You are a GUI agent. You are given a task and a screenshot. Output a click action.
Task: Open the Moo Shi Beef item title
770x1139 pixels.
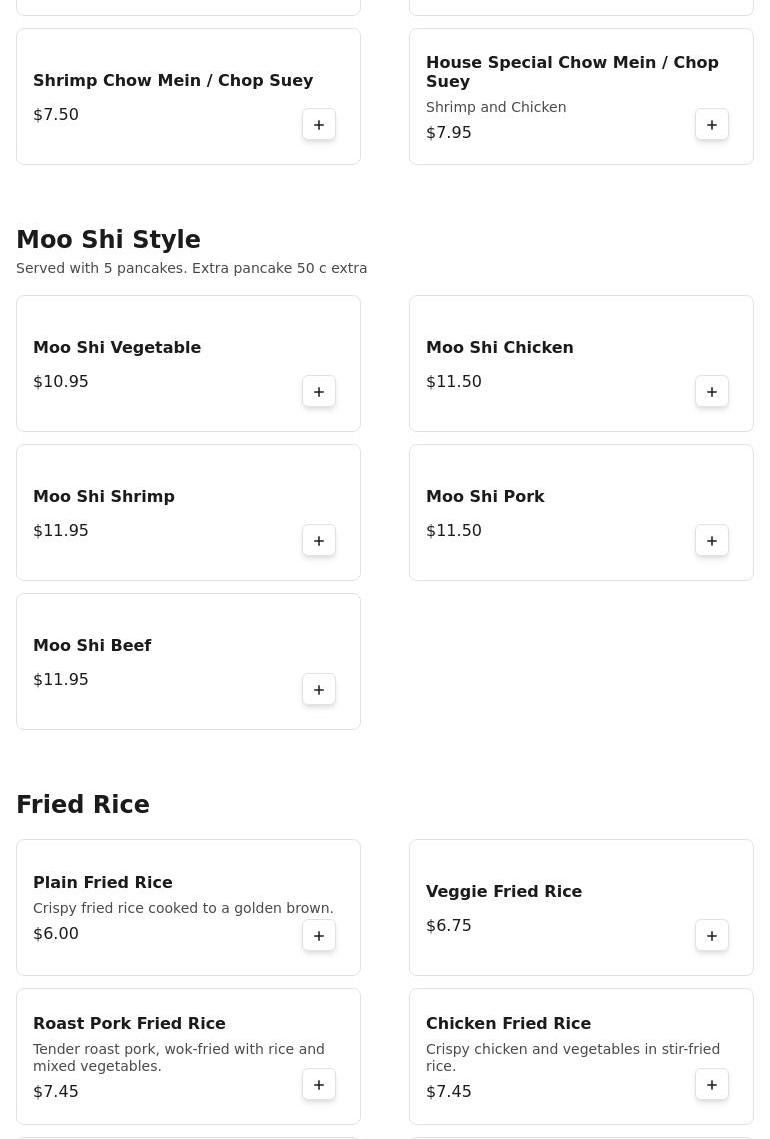point(92,646)
